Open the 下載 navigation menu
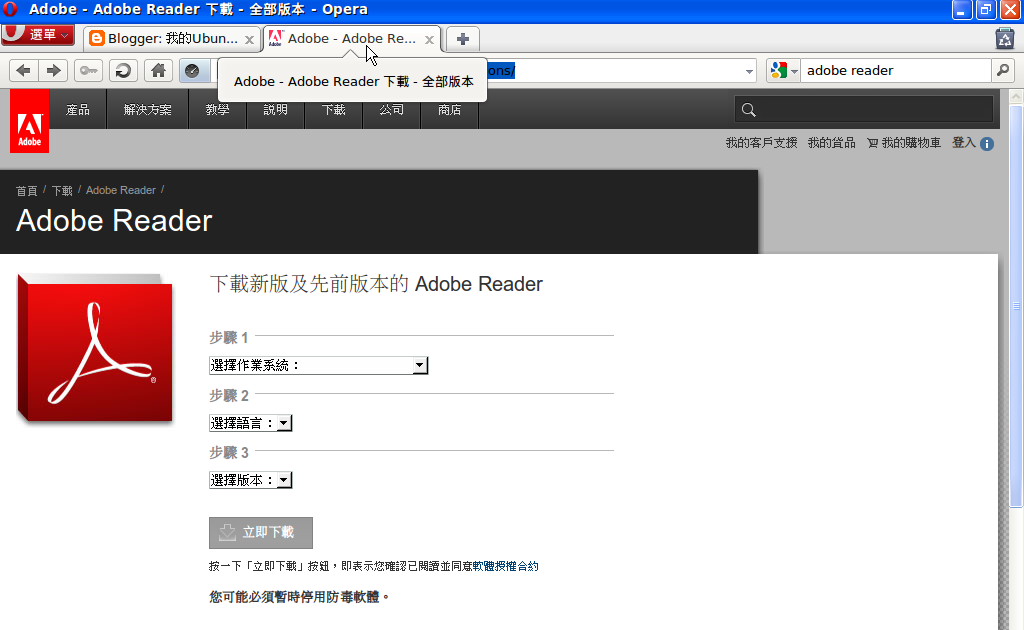Image resolution: width=1024 pixels, height=630 pixels. pos(334,110)
